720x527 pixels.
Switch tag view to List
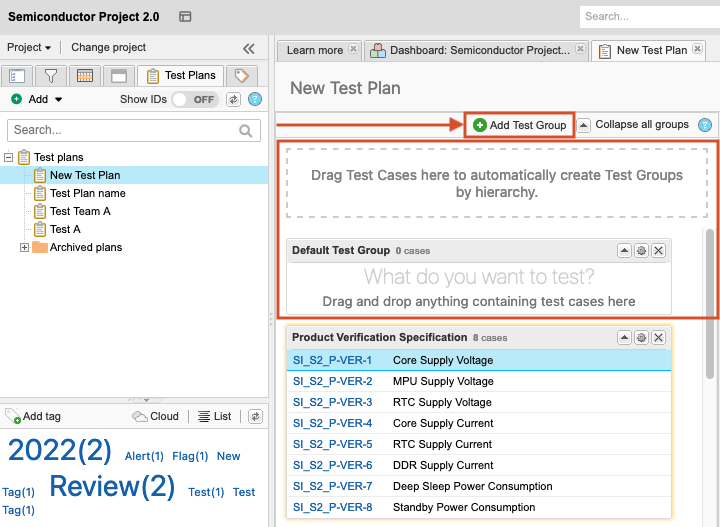[x=214, y=416]
